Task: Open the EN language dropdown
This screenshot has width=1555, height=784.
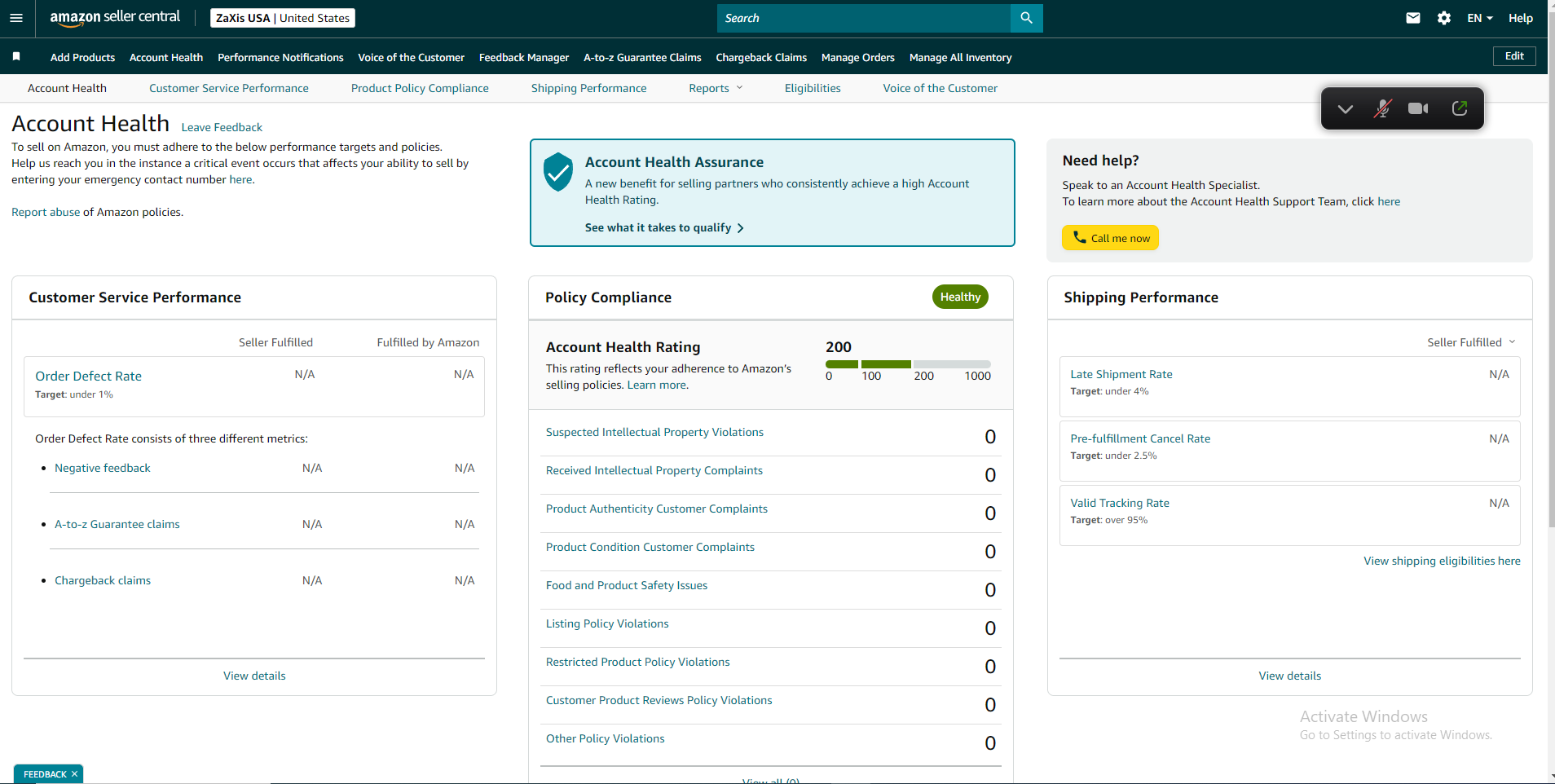Action: (x=1480, y=18)
